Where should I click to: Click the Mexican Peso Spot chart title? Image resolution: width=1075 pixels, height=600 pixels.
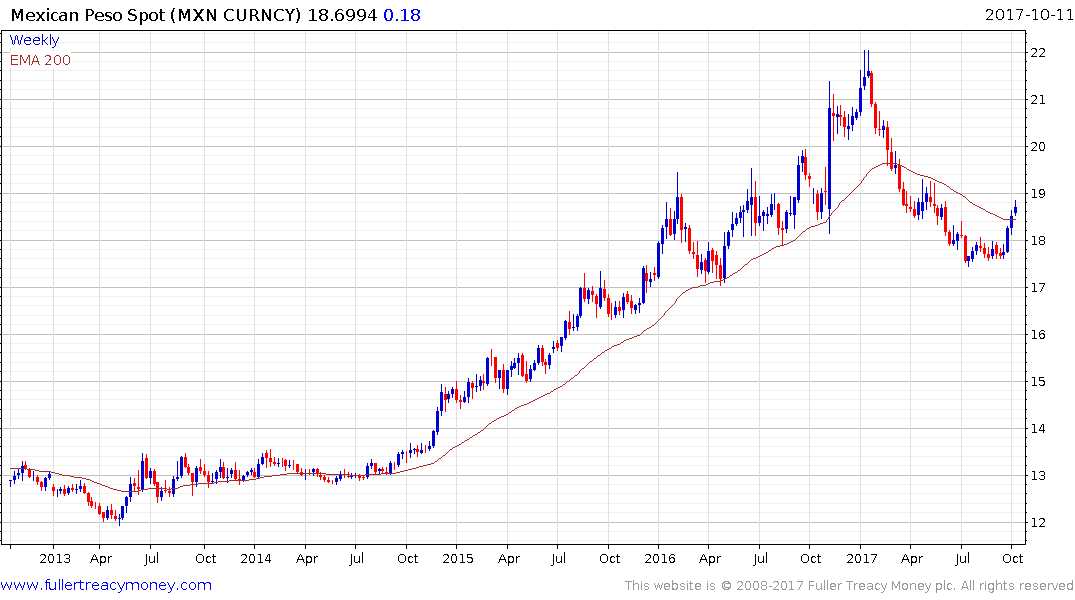(156, 15)
